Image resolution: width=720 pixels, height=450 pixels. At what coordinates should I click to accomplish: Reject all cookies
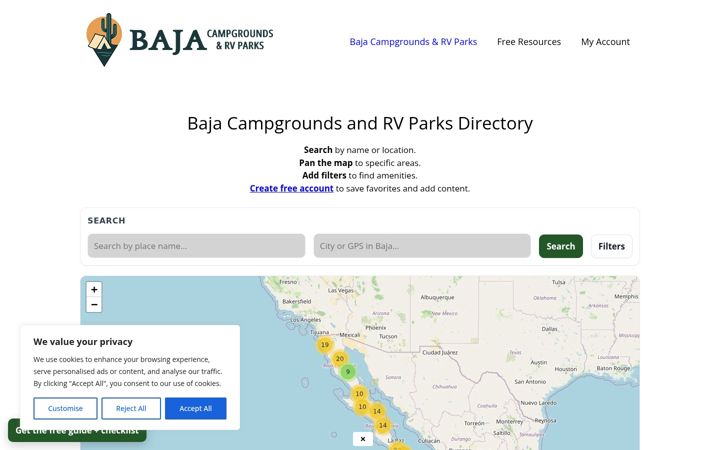click(131, 408)
